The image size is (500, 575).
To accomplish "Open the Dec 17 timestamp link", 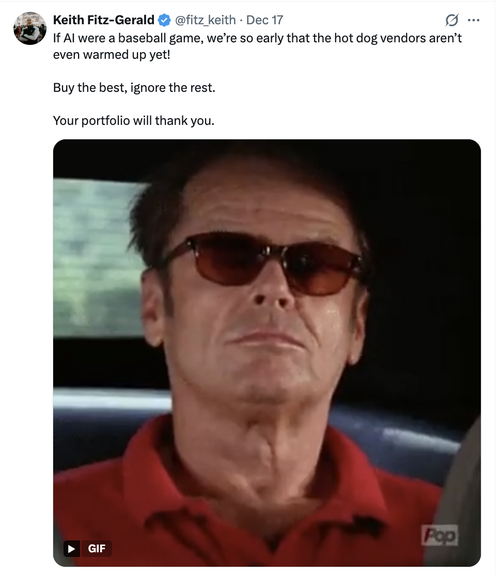I will [x=264, y=20].
